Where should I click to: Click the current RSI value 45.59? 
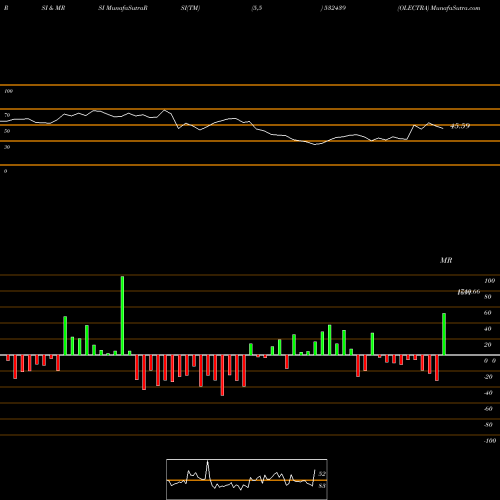coord(460,126)
